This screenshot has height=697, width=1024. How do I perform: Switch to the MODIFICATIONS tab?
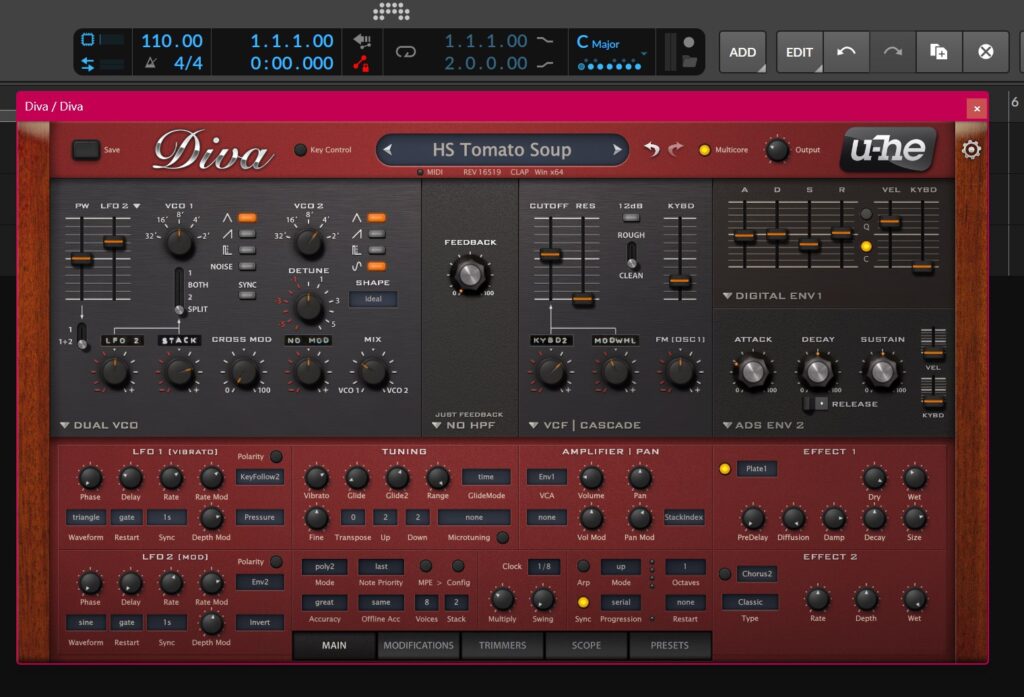tap(419, 645)
